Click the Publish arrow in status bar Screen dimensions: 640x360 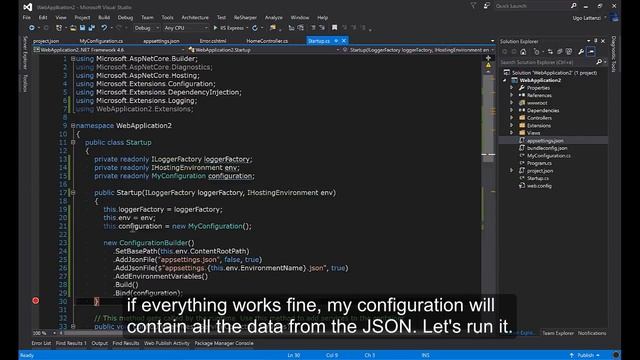coord(571,356)
